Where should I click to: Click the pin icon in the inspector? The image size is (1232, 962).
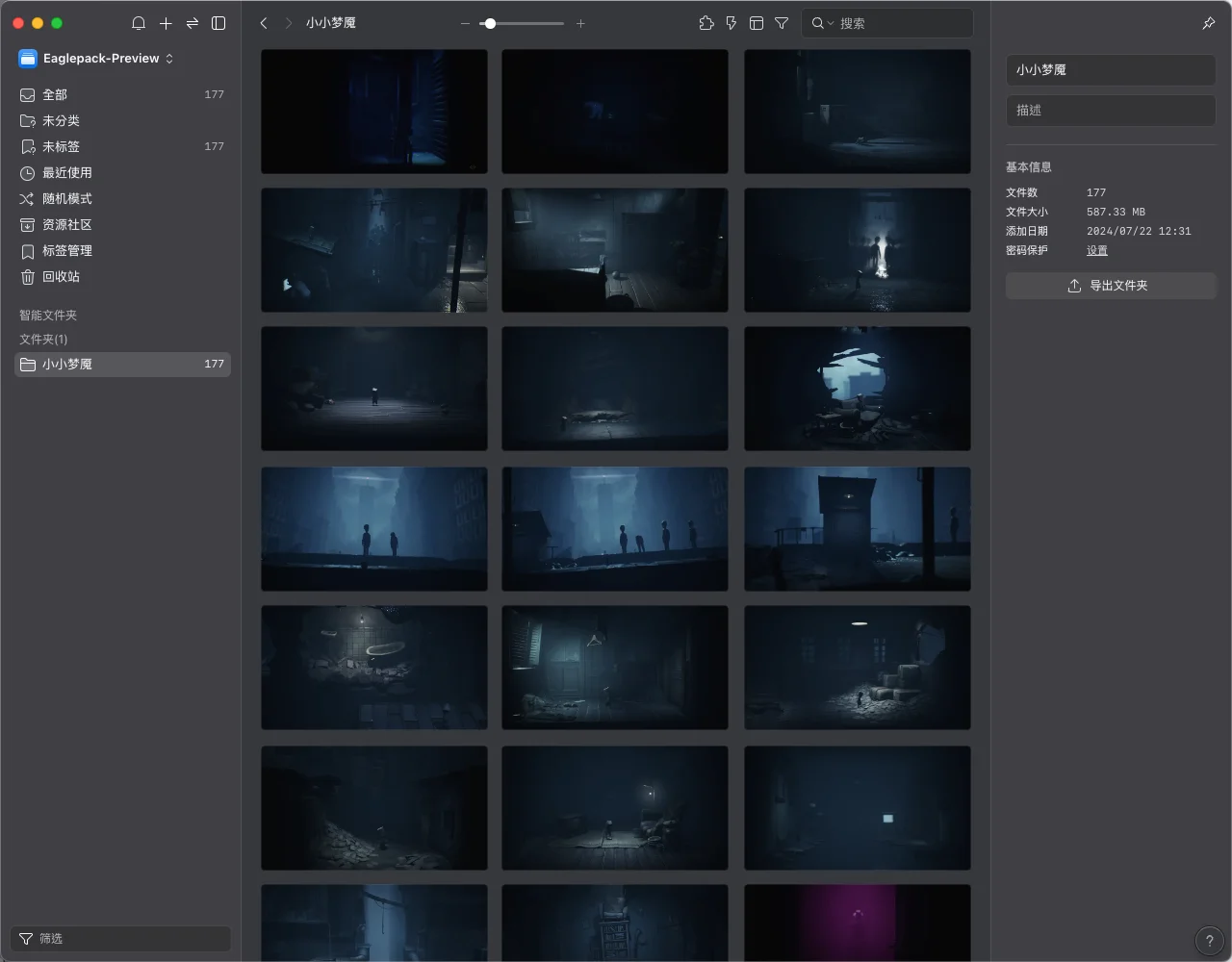1209,23
